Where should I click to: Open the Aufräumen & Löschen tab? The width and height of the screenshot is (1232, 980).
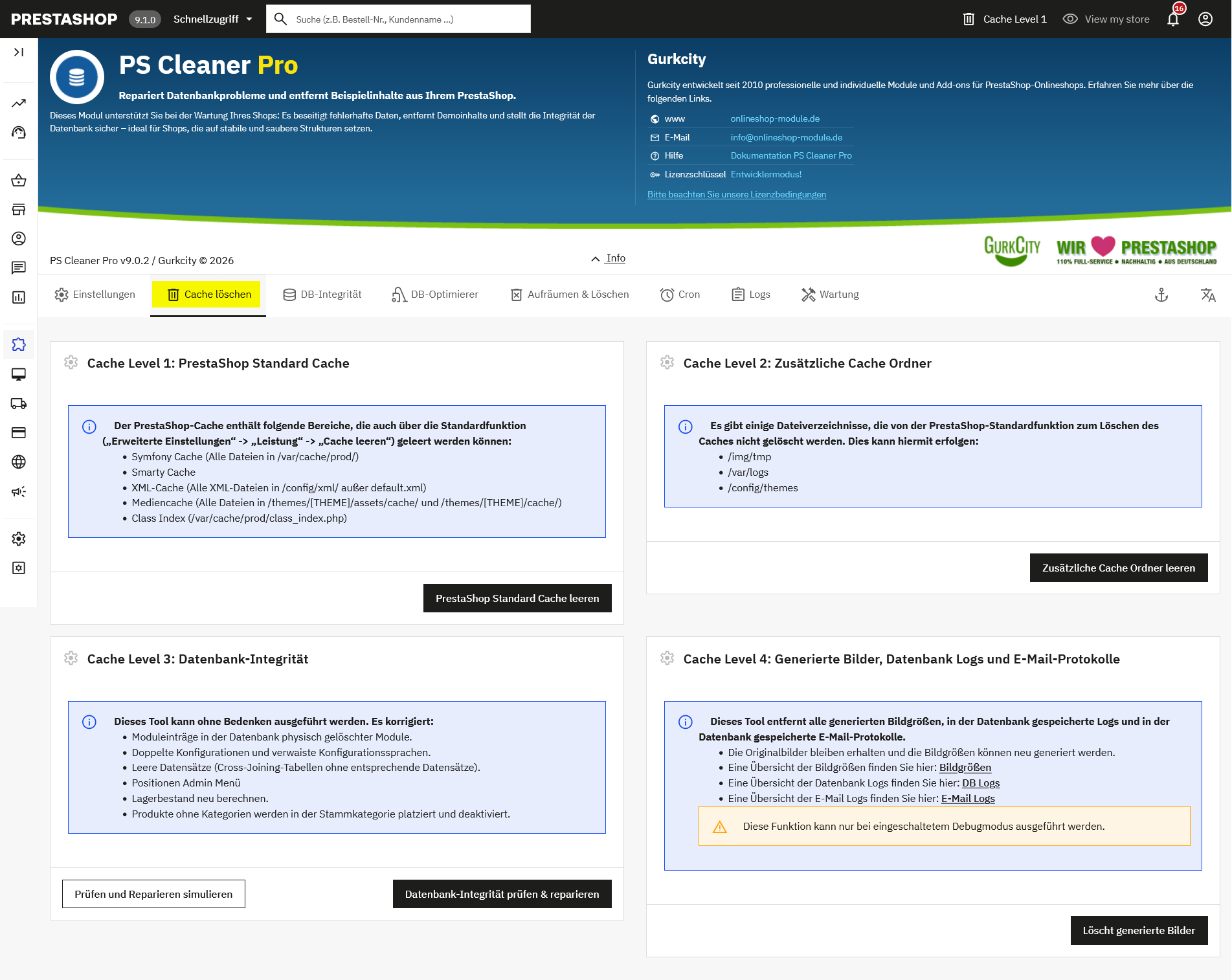[570, 295]
